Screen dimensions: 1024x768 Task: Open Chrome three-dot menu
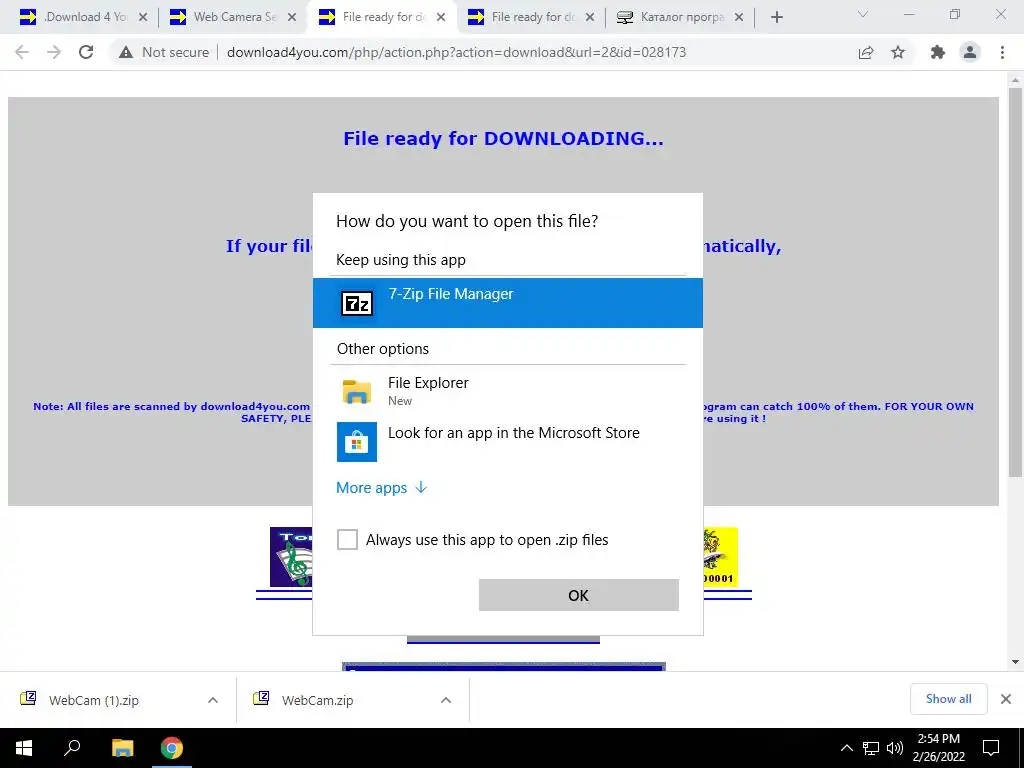pos(1002,52)
